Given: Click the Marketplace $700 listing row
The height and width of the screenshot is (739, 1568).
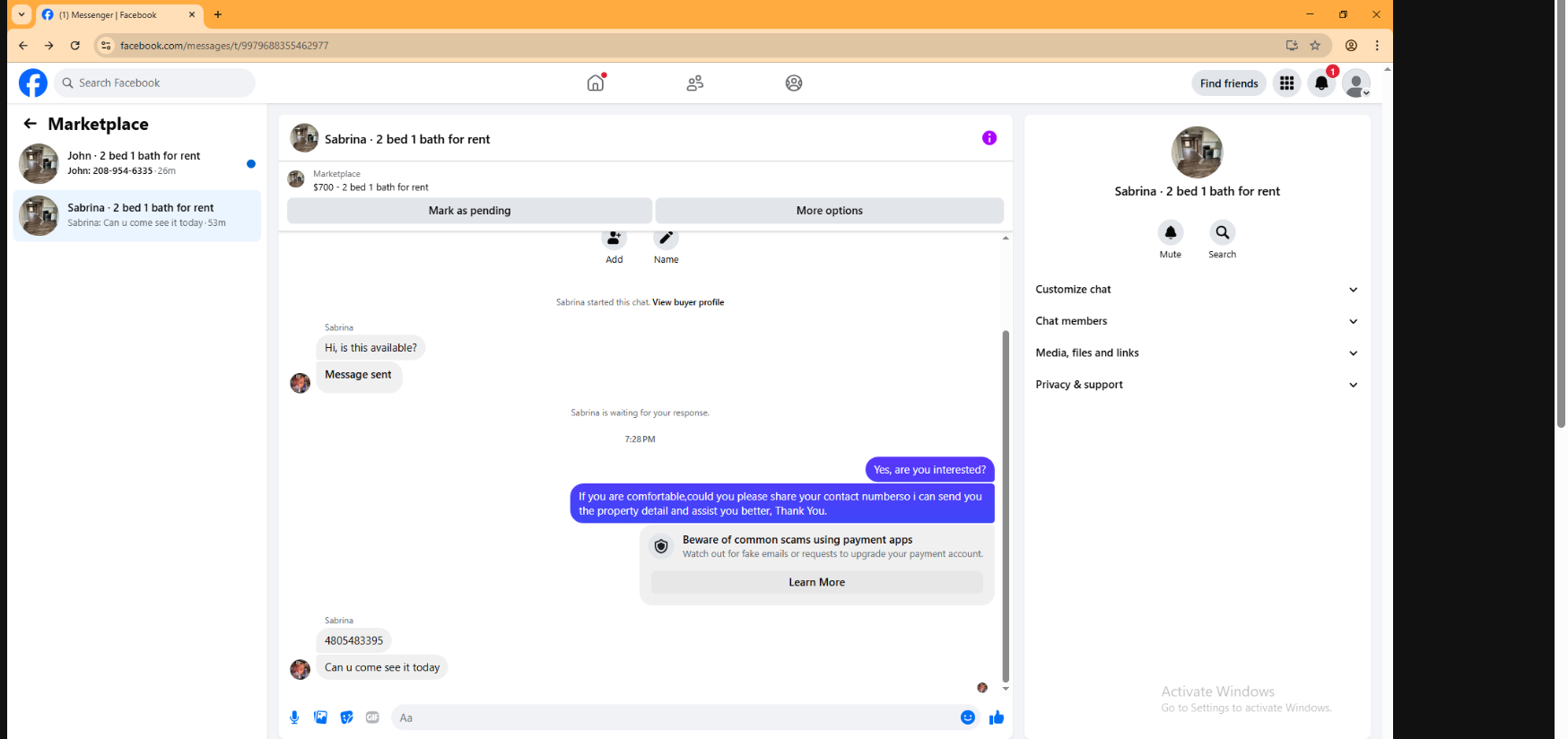Looking at the screenshot, I should click(x=646, y=180).
